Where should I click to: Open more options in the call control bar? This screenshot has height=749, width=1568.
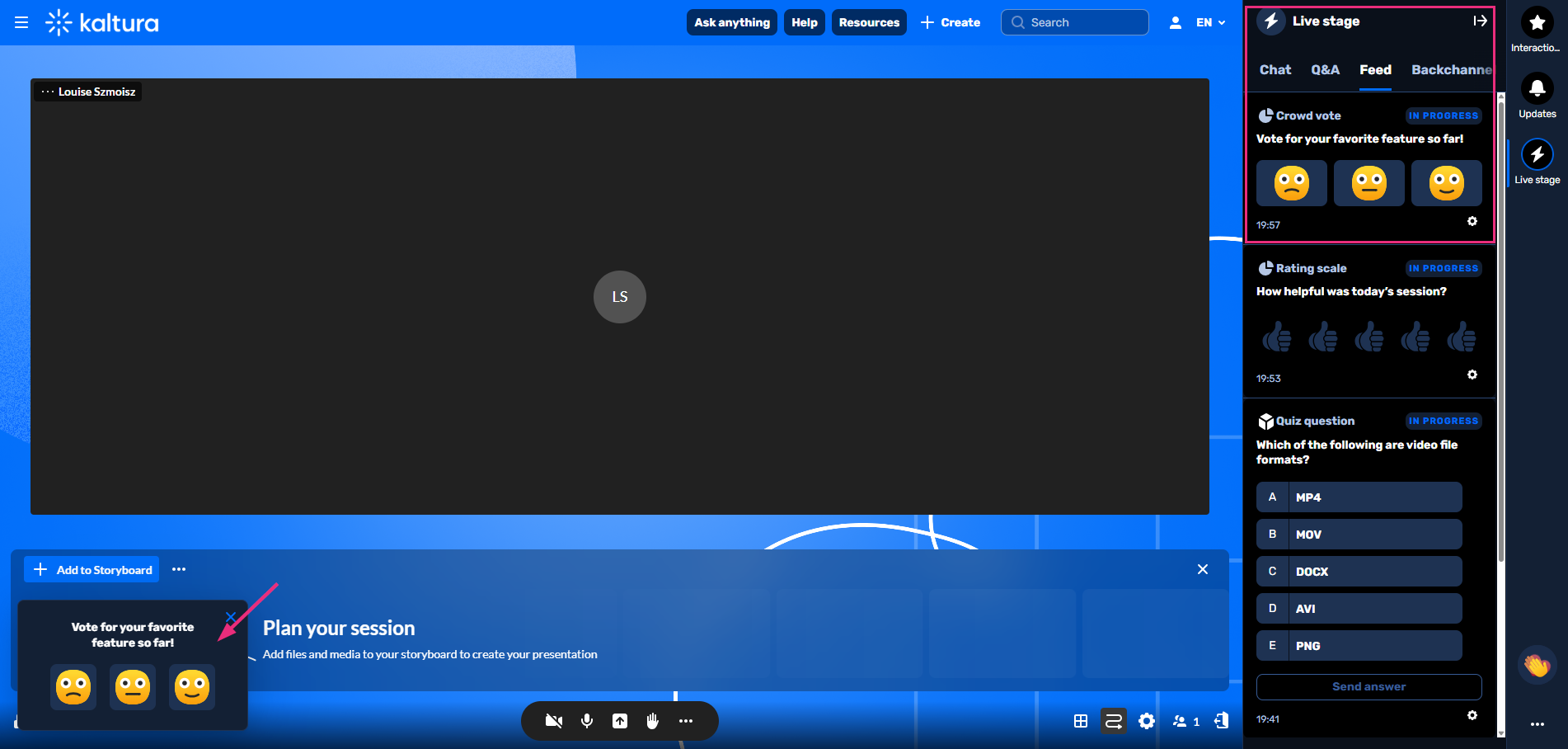tap(686, 721)
